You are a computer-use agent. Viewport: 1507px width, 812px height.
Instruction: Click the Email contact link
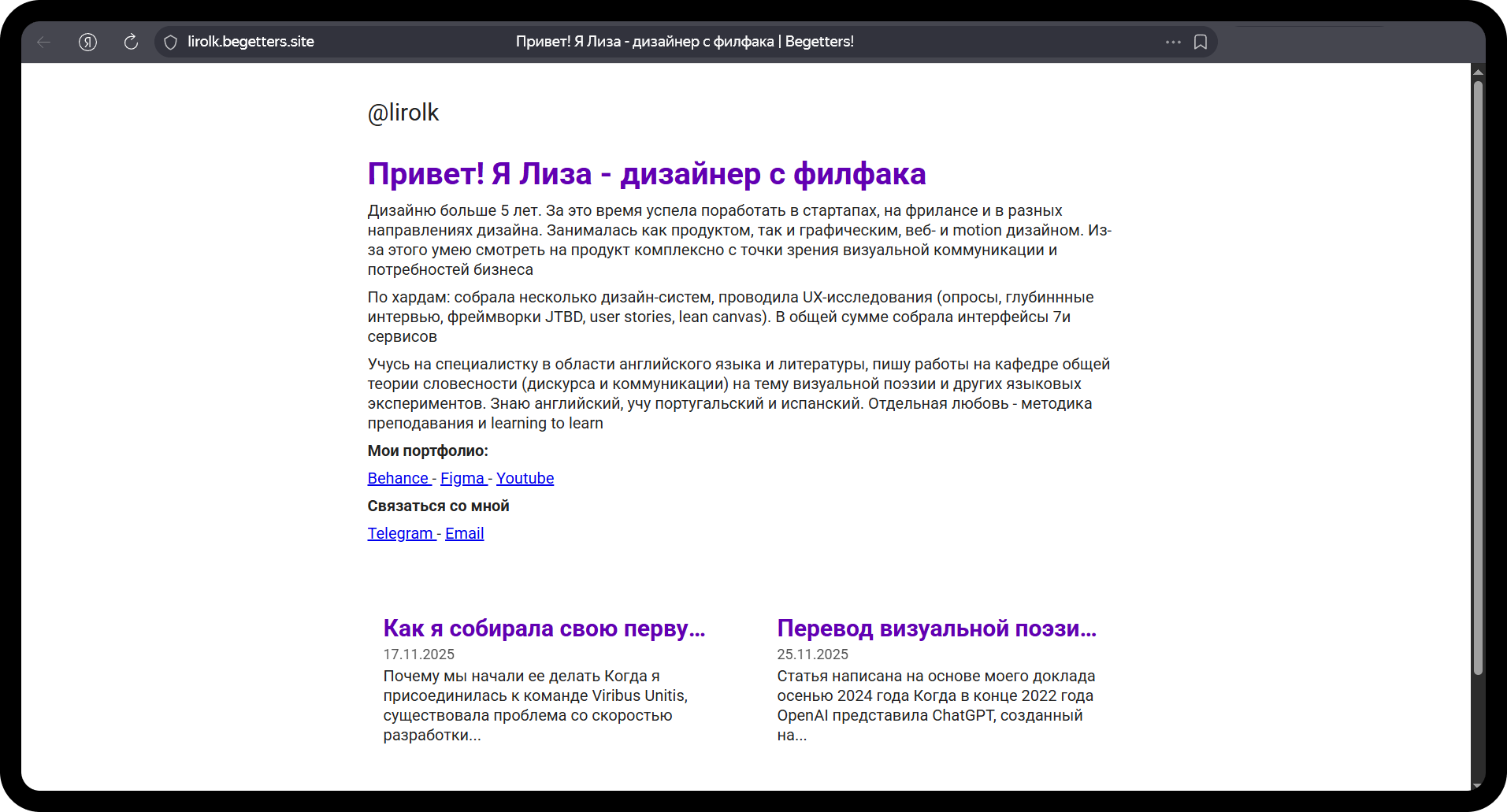(464, 533)
